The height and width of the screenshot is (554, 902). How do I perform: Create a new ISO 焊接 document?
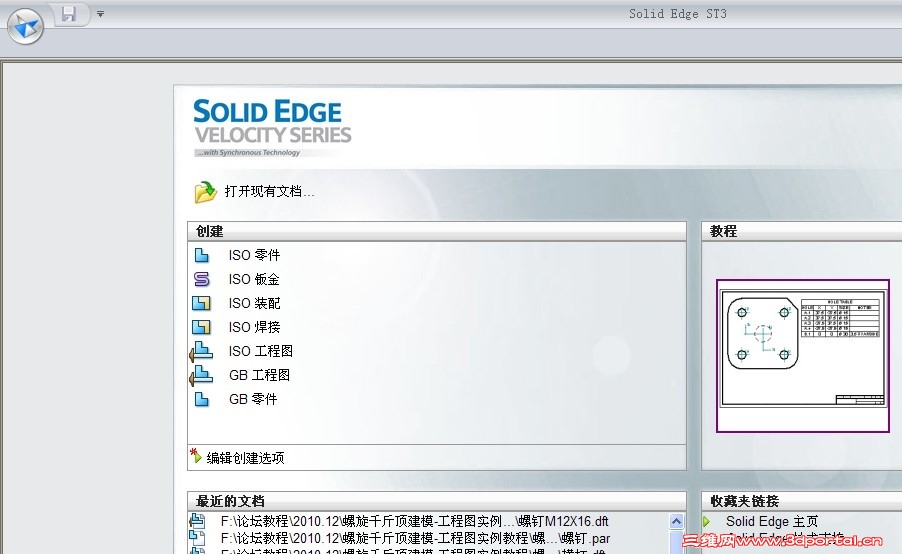point(254,327)
